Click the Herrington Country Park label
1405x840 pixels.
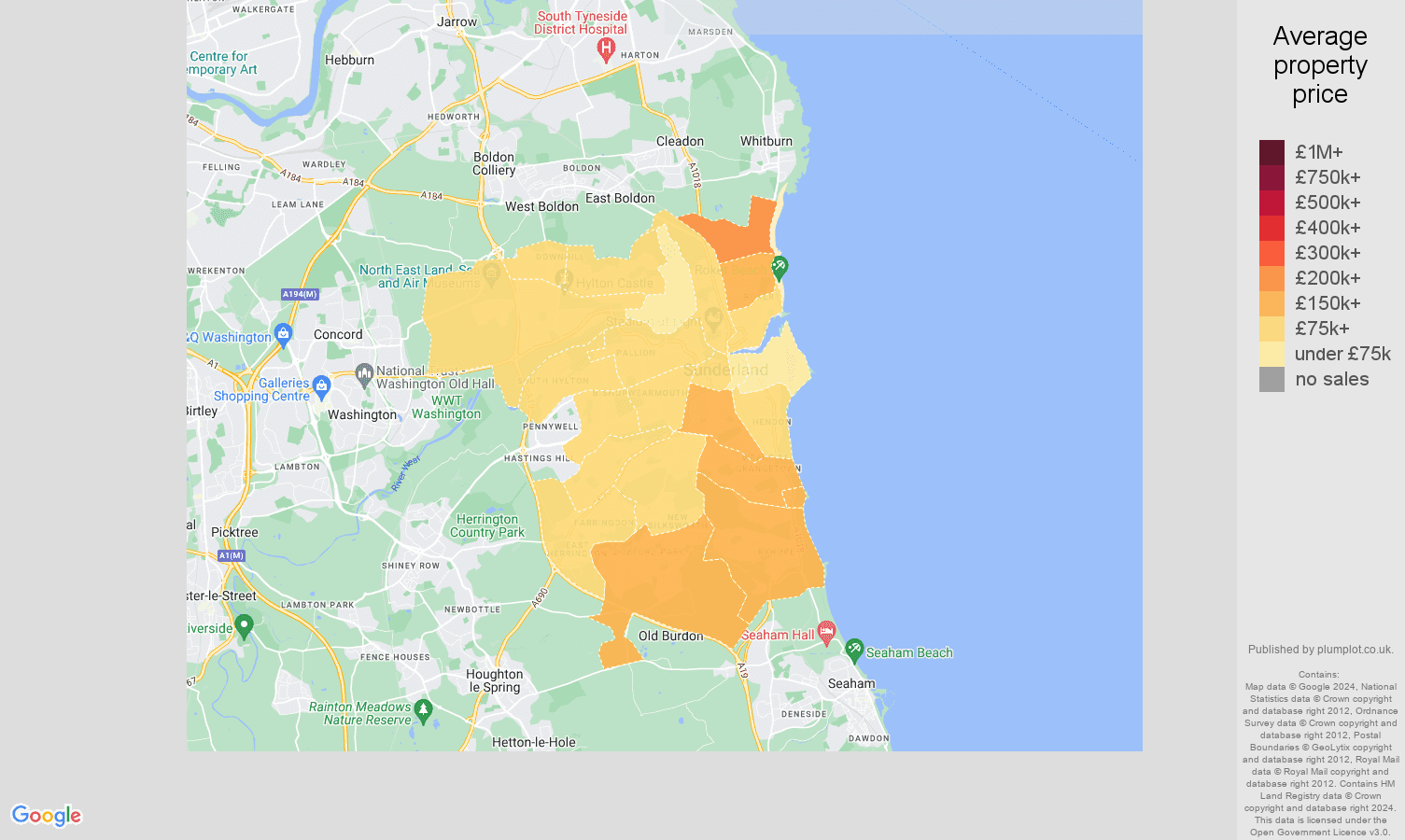pos(487,525)
